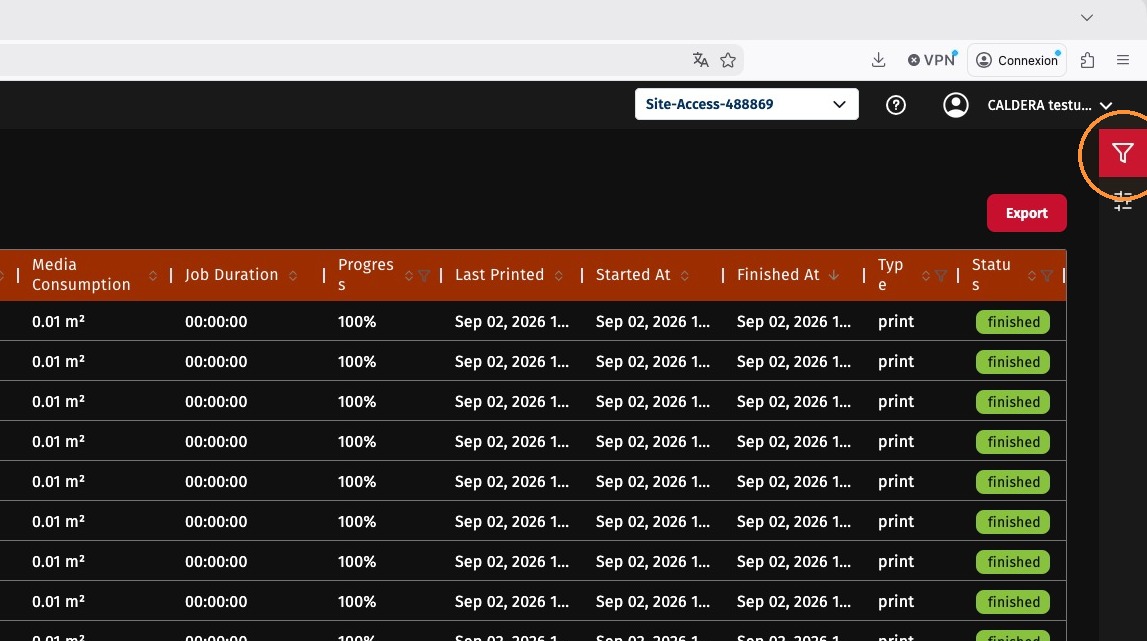This screenshot has height=641, width=1147.
Task: Filter the Progress column
Action: point(424,275)
